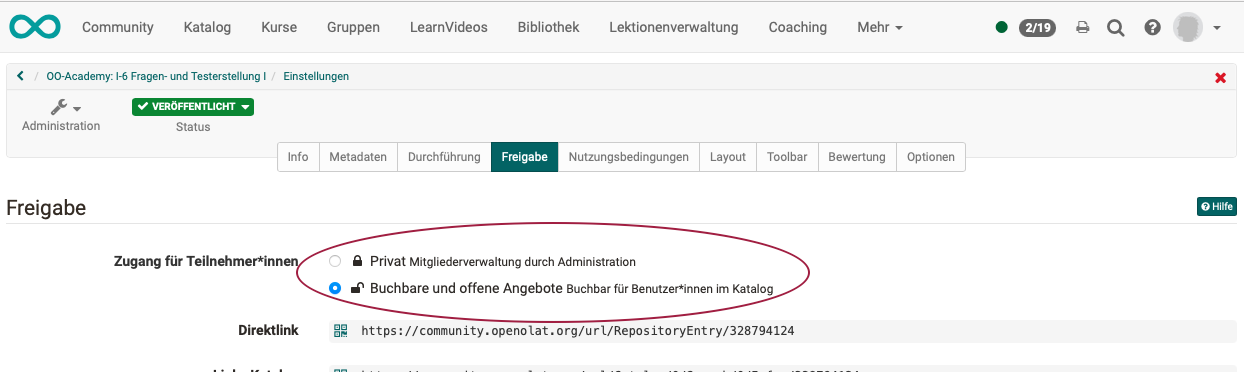The width and height of the screenshot is (1244, 372).
Task: Switch to the Metadaten tab
Action: [x=358, y=157]
